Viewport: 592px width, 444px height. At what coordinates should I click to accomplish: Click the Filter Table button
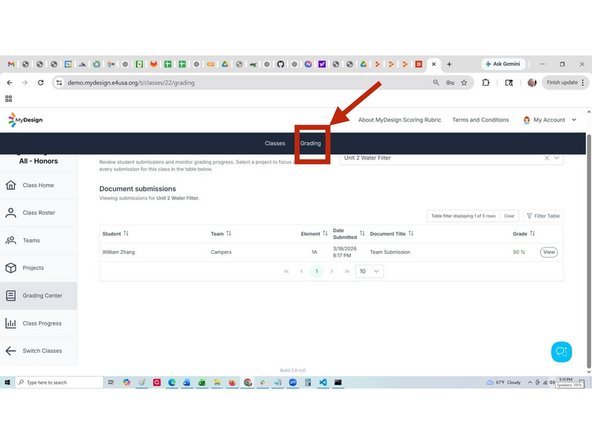543,216
